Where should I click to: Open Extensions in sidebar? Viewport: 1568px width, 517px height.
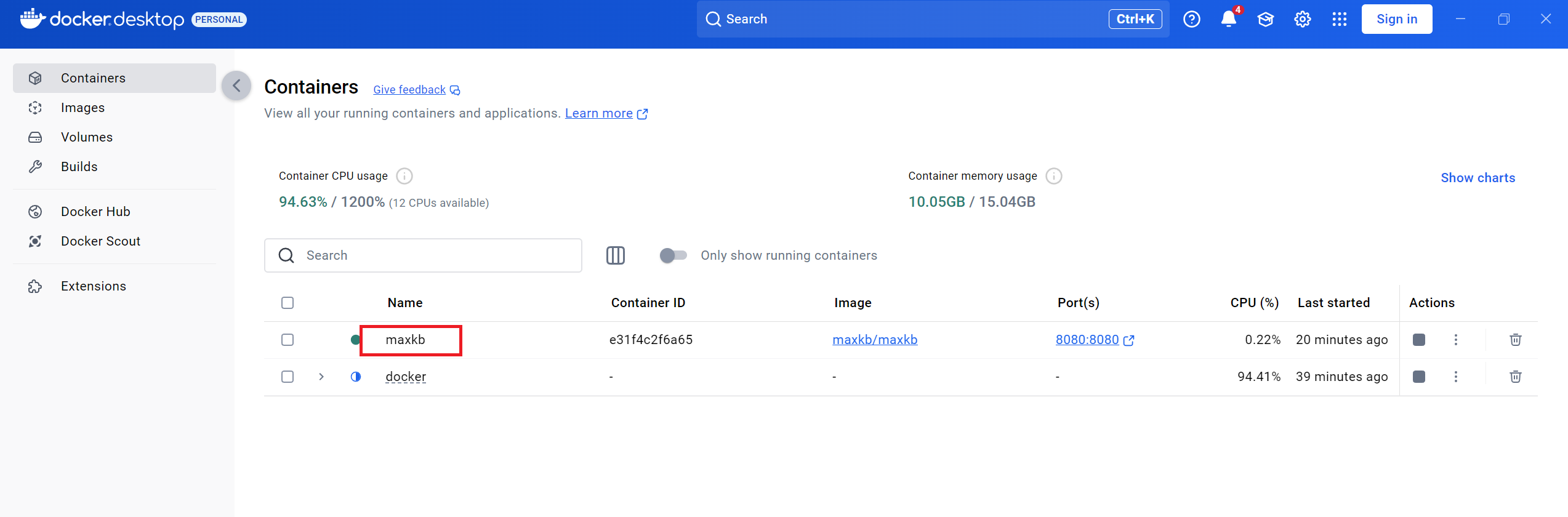pos(115,286)
